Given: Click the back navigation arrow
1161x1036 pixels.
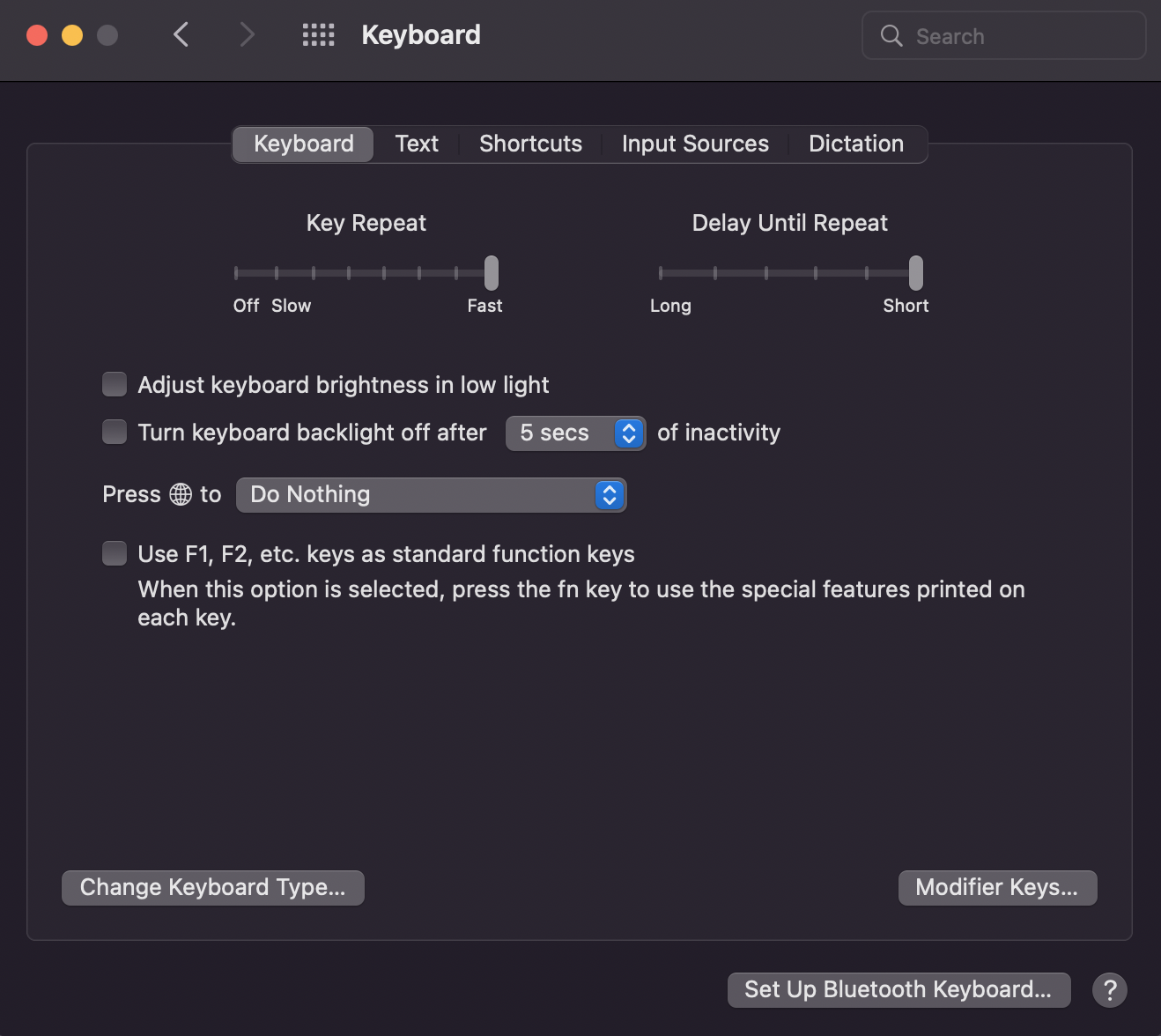Looking at the screenshot, I should (181, 35).
